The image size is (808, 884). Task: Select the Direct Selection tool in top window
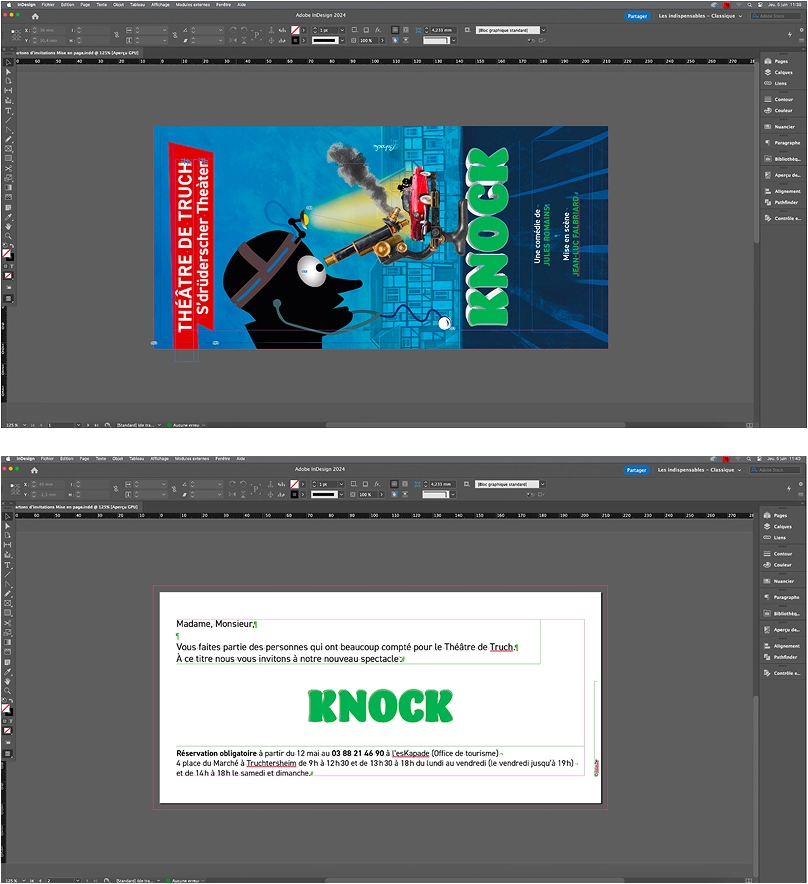[x=8, y=72]
